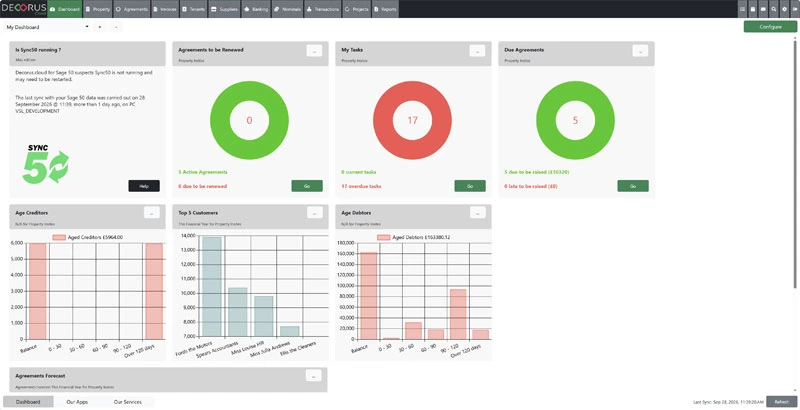Click '0 due to be renewed' text

(x=203, y=186)
